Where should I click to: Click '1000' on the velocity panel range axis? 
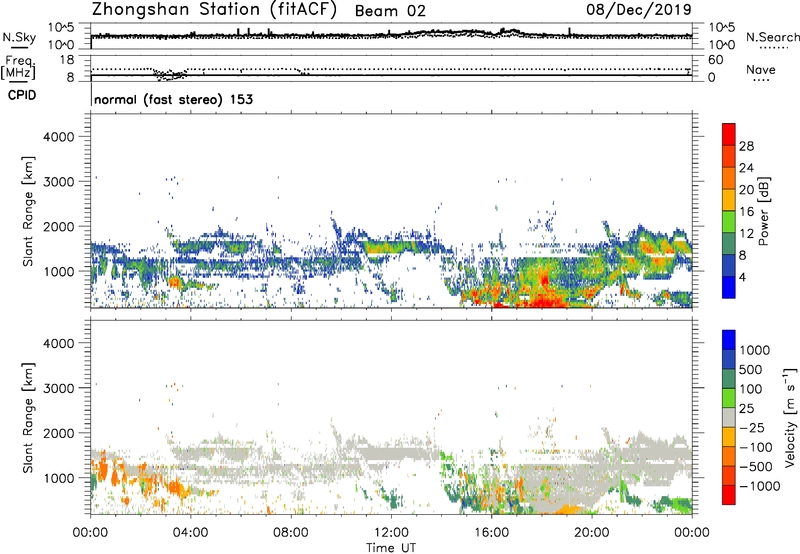coord(59,478)
